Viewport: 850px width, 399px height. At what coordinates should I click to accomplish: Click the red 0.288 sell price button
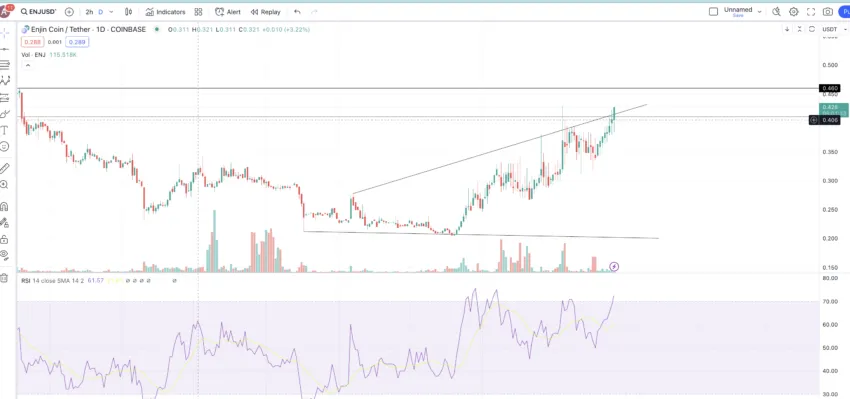[x=32, y=42]
